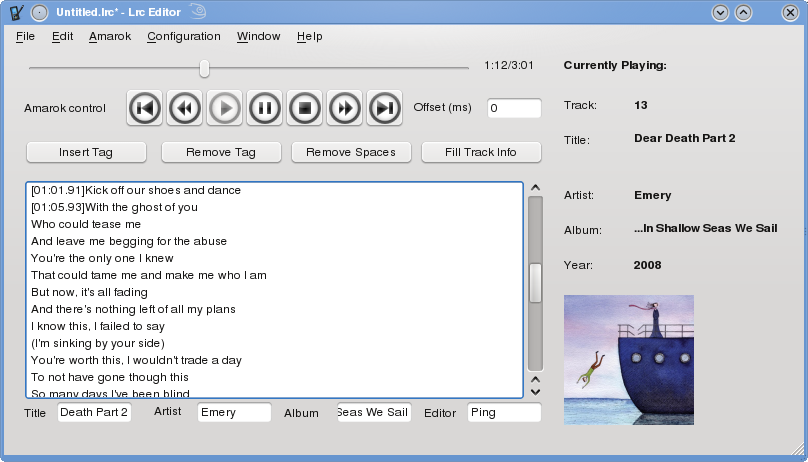The width and height of the screenshot is (808, 462).
Task: Skip to the next track
Action: [384, 108]
